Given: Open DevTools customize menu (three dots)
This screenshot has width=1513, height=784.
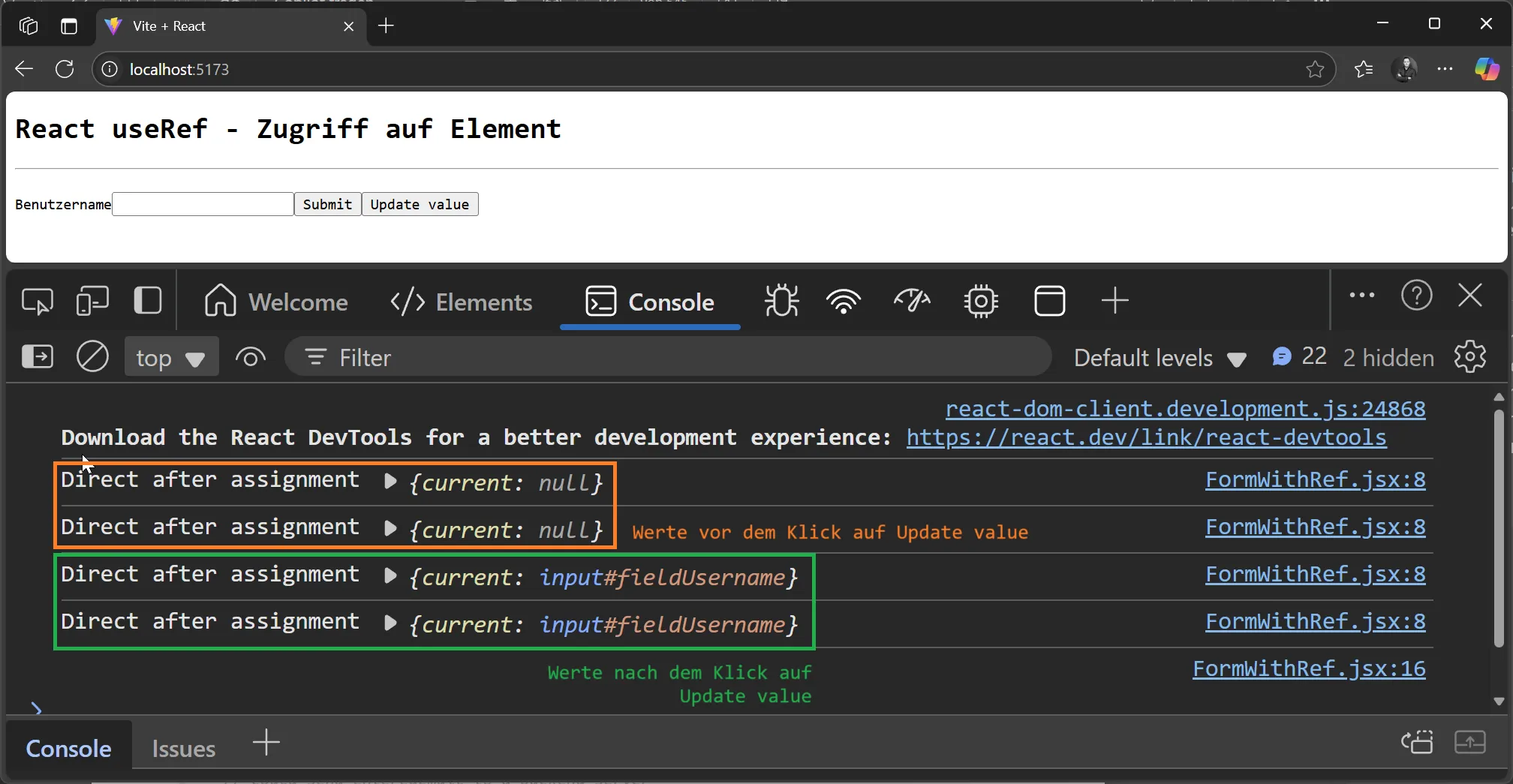Looking at the screenshot, I should click(x=1361, y=296).
